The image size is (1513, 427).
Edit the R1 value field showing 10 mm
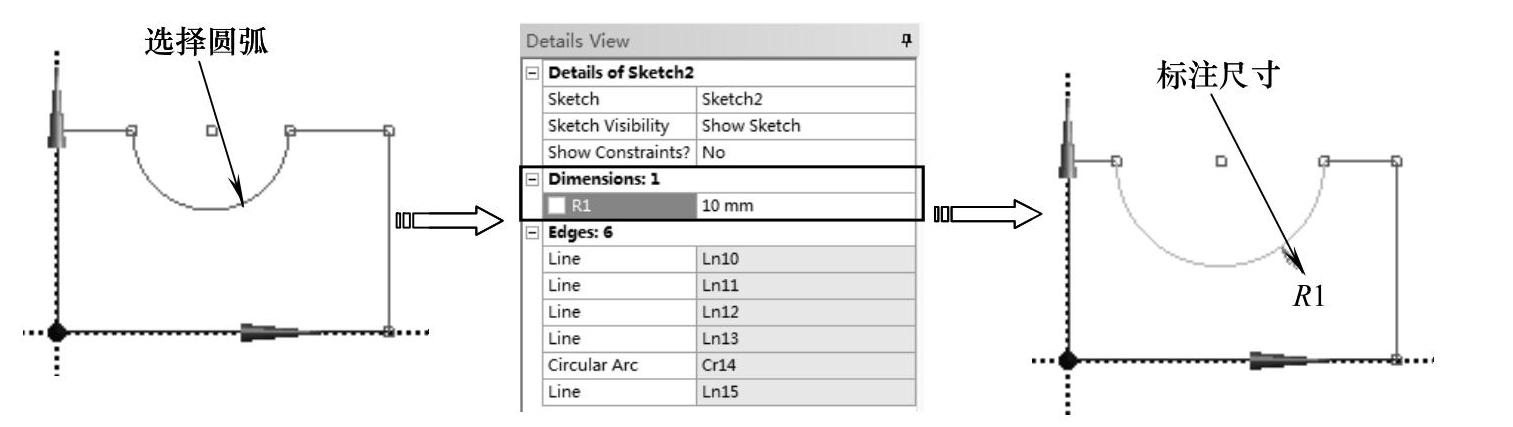tap(804, 206)
